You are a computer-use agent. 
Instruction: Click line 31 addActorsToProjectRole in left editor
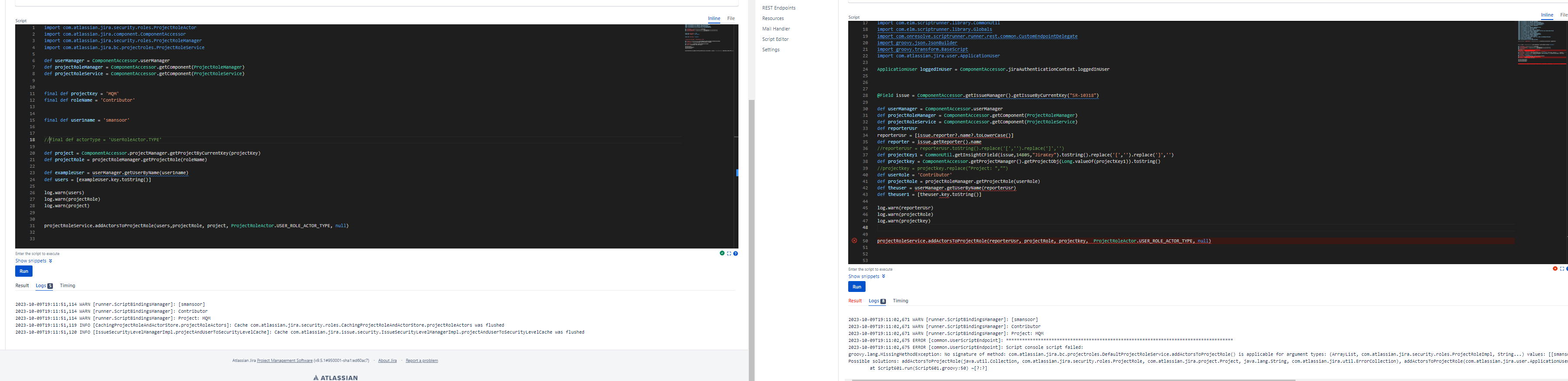pos(196,225)
